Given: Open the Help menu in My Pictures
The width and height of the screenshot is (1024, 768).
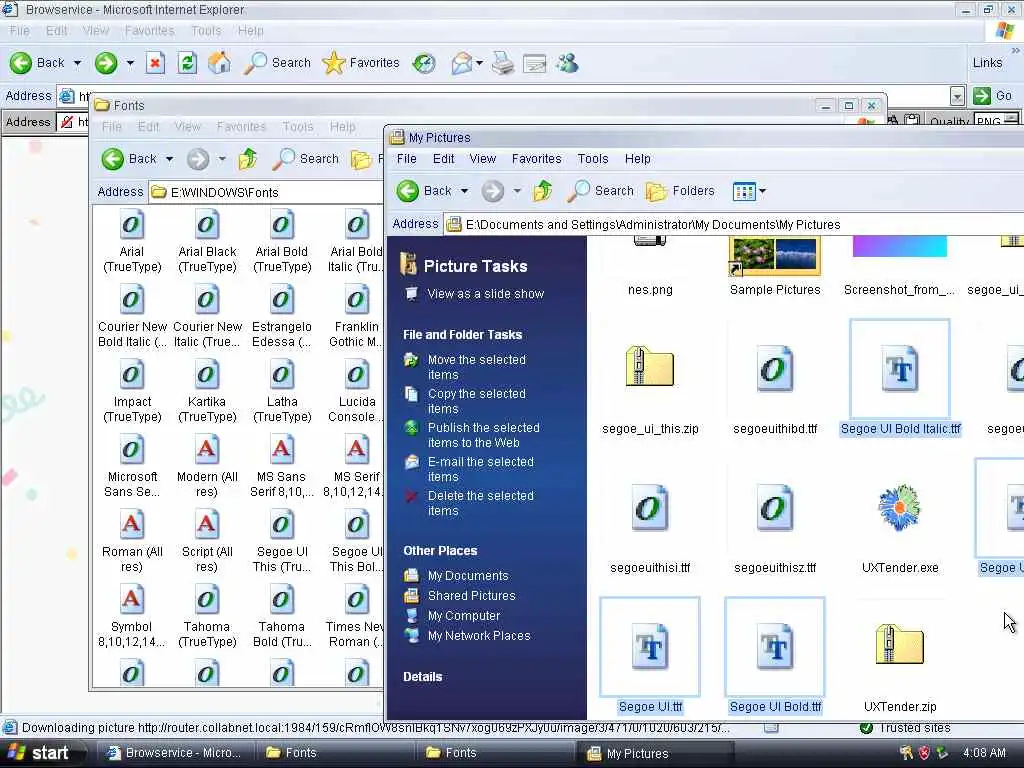Looking at the screenshot, I should (x=637, y=159).
